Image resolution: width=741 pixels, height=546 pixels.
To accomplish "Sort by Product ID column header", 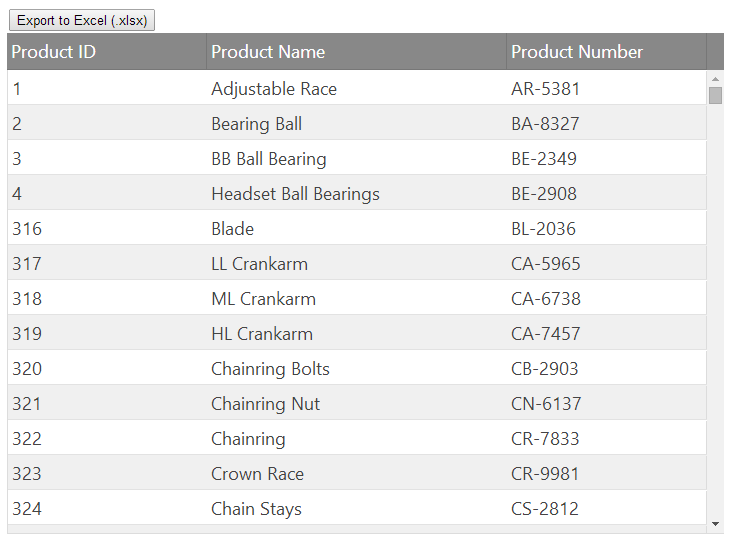I will [x=54, y=52].
